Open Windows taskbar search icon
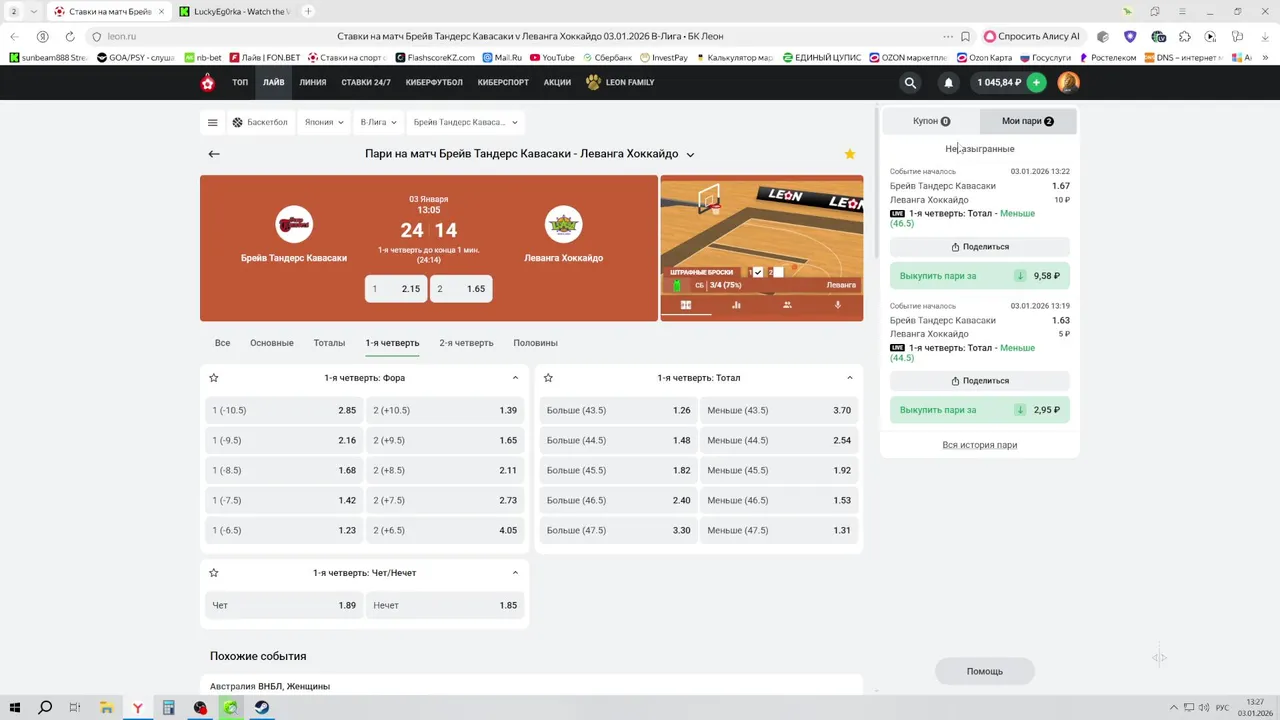The image size is (1280, 720). (x=45, y=707)
